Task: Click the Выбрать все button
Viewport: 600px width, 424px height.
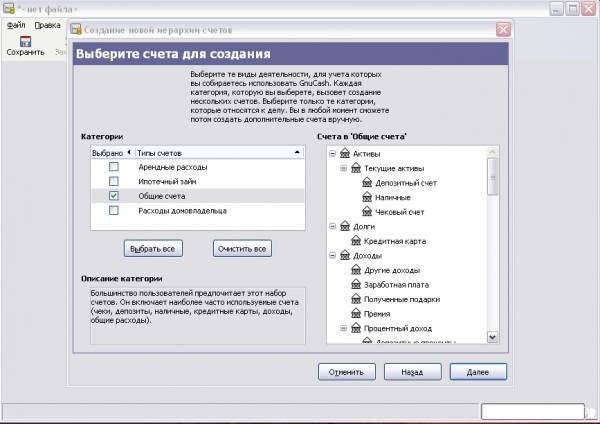Action: point(153,249)
